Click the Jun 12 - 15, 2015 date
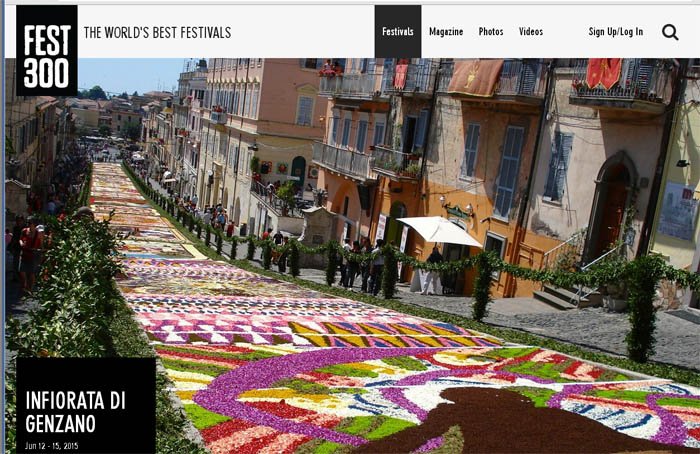This screenshot has height=454, width=700. click(51, 446)
